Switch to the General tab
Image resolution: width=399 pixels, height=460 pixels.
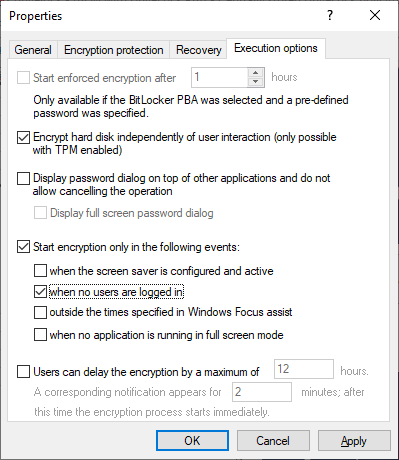coord(33,50)
